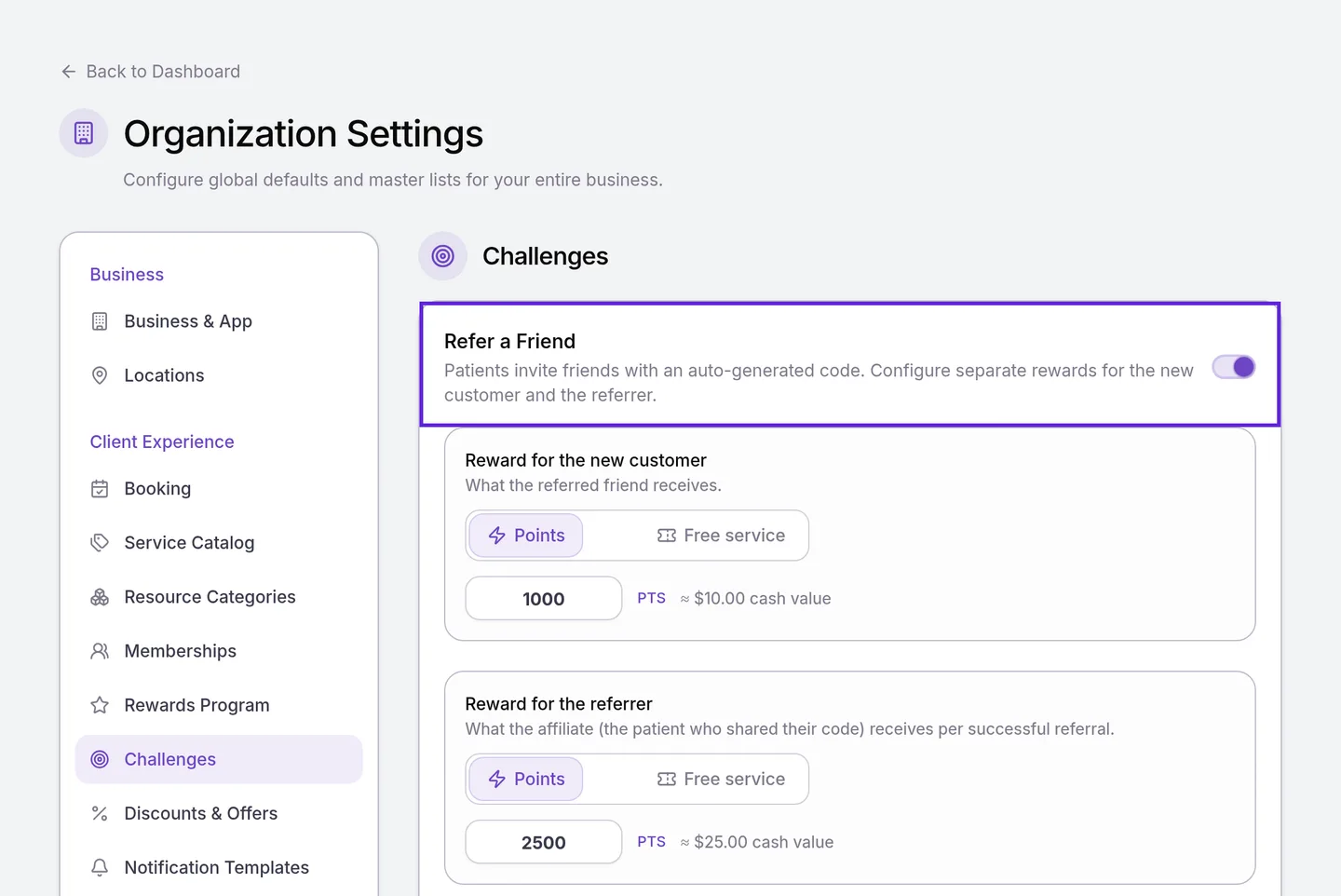Click the ticket icon in new customer Free service
Image resolution: width=1341 pixels, height=896 pixels.
click(667, 536)
